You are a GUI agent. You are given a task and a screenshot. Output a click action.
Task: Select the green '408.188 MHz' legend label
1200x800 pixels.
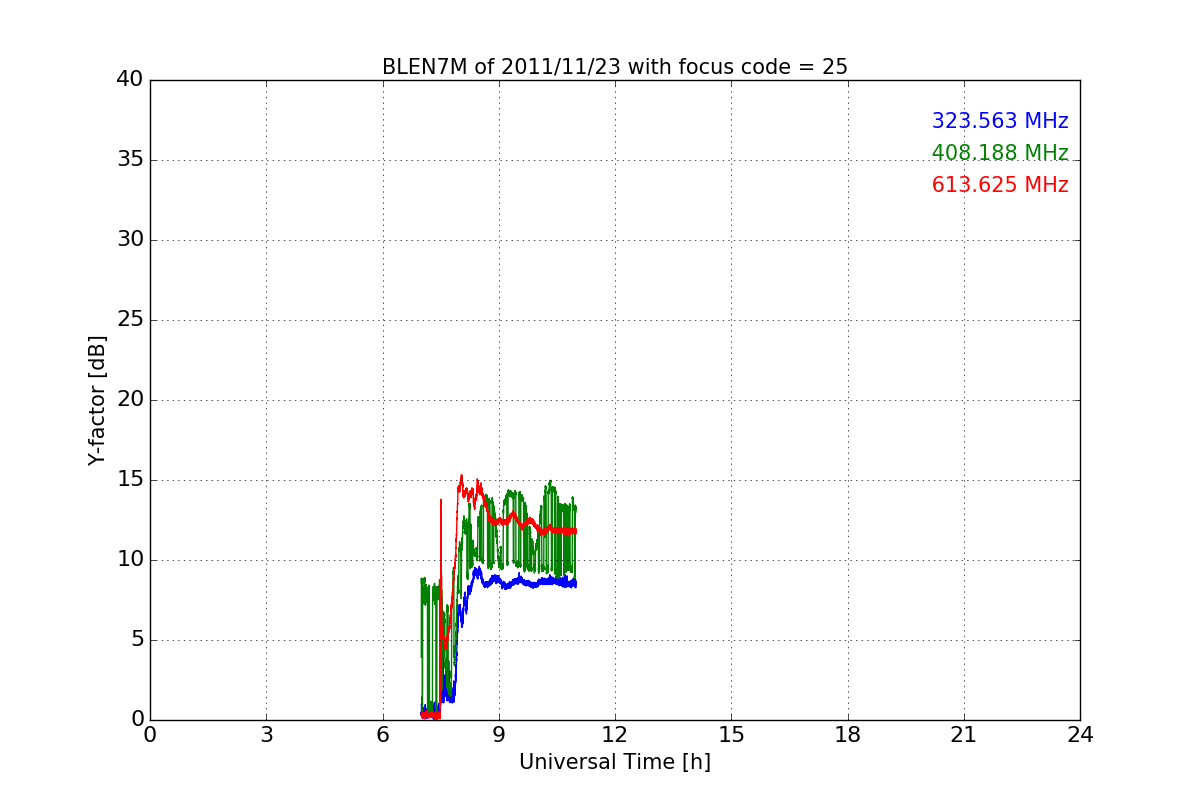point(1000,153)
